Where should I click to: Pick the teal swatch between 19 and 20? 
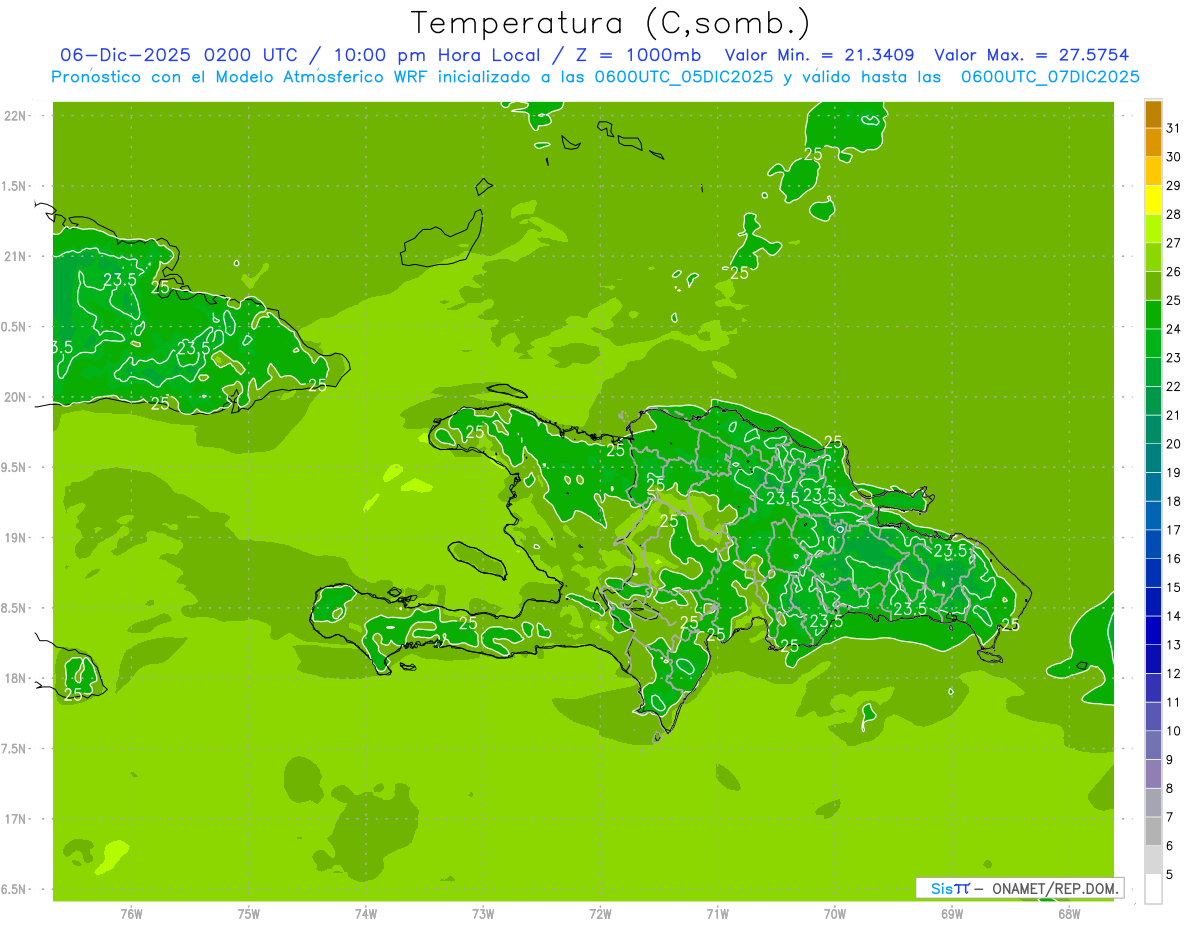[x=1153, y=458]
